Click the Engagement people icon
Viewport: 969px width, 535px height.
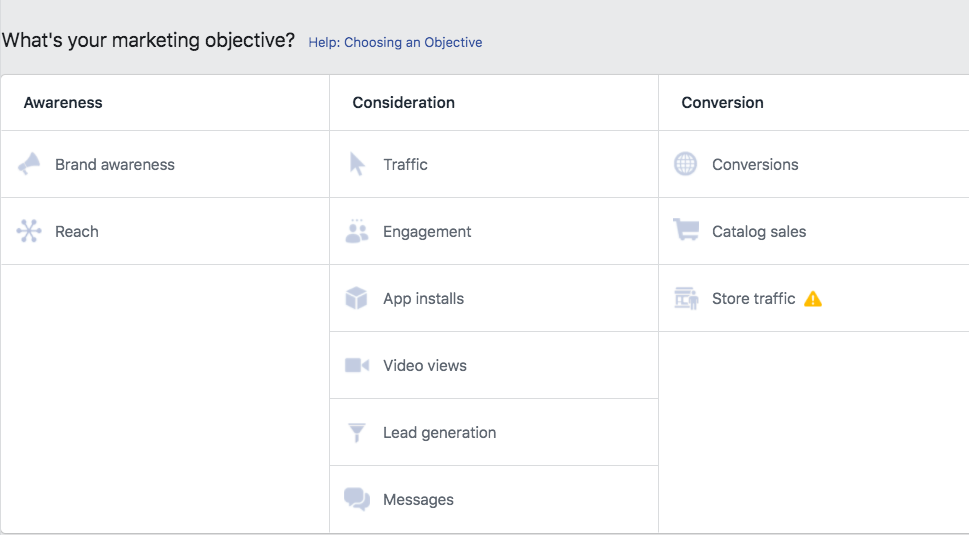click(x=357, y=231)
